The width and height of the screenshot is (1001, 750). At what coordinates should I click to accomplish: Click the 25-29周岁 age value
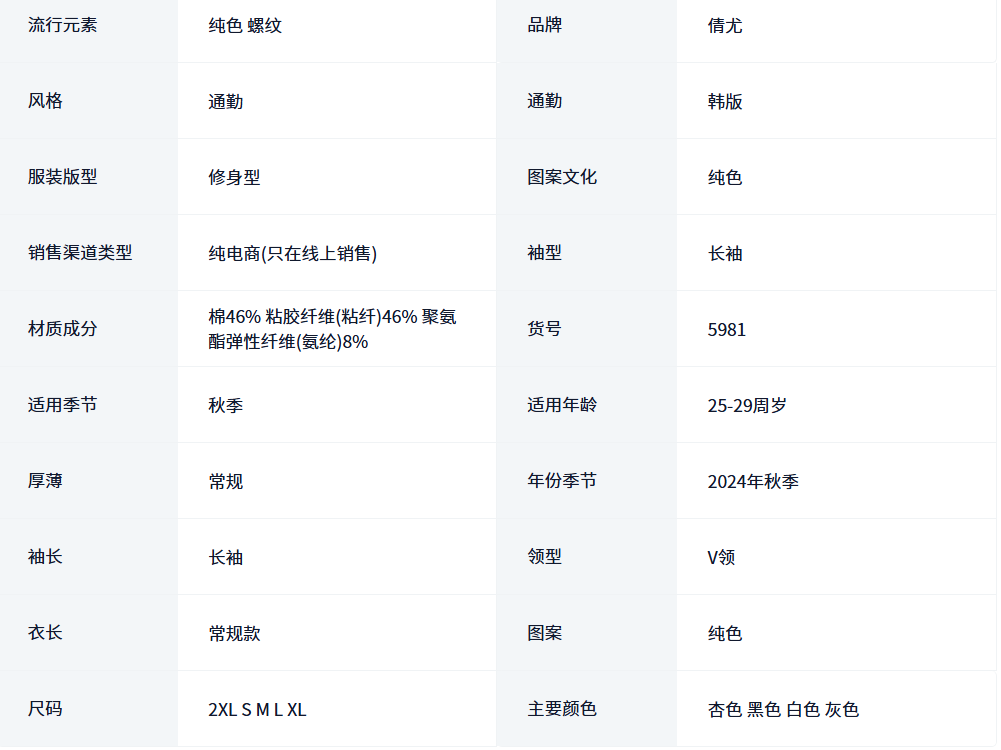747,406
